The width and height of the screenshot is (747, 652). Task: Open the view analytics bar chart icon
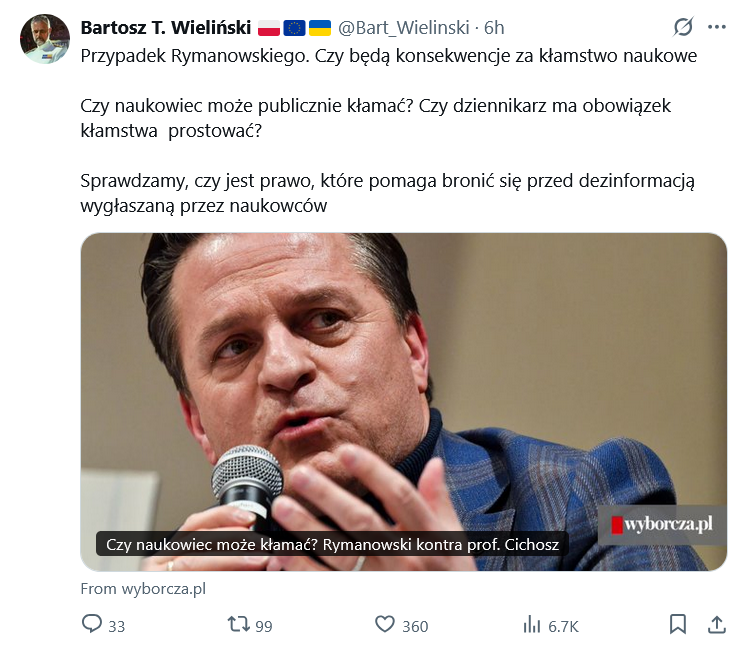[x=532, y=625]
